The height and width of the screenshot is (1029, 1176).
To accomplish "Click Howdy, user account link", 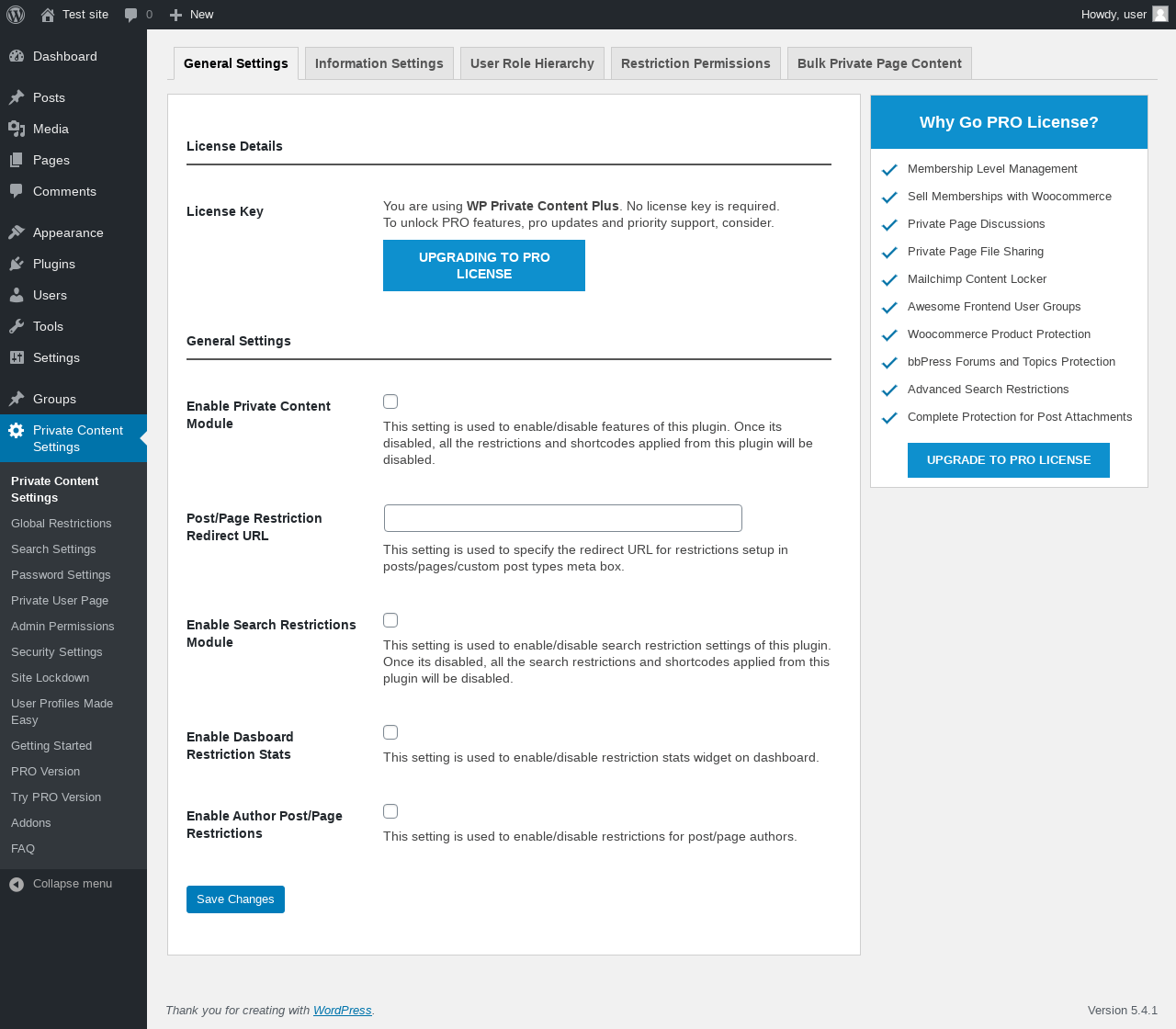I will 1125,15.
